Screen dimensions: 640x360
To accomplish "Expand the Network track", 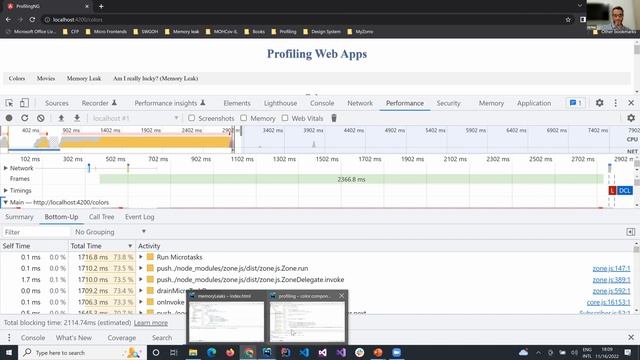I will [x=6, y=168].
